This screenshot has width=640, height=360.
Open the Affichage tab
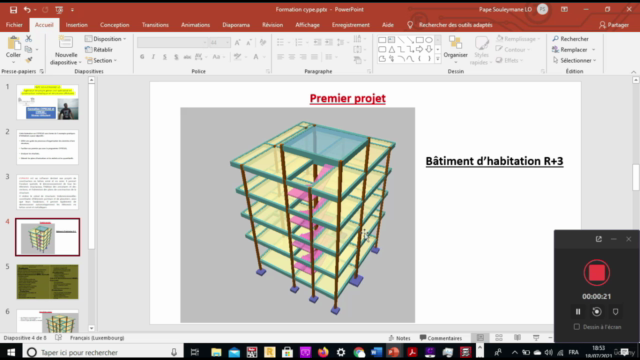[307, 25]
